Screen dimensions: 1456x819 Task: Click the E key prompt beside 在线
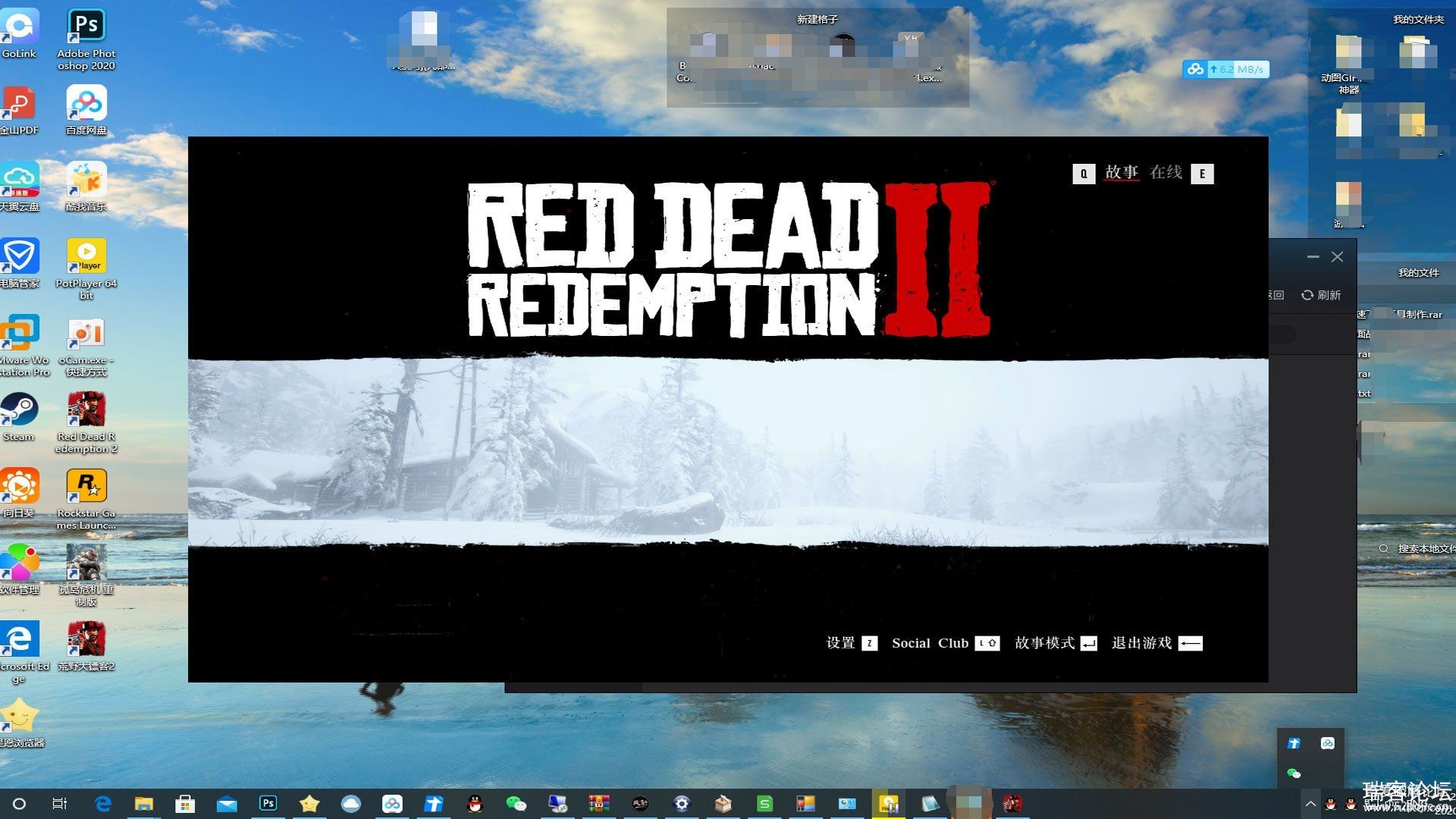pyautogui.click(x=1202, y=174)
